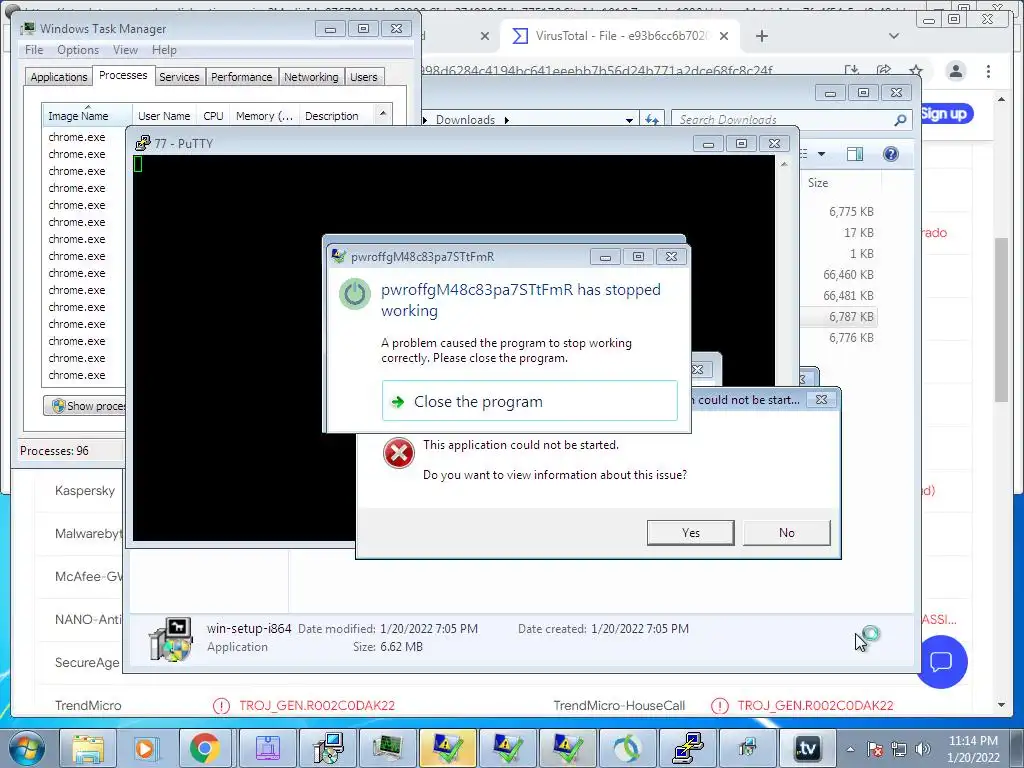Open Explorer help icon

pyautogui.click(x=891, y=154)
